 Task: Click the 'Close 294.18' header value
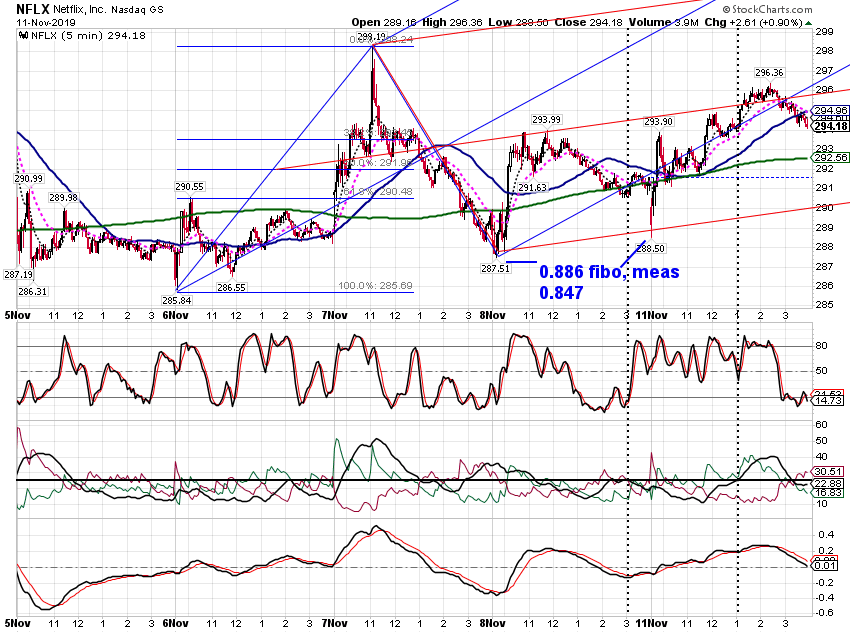[x=588, y=22]
